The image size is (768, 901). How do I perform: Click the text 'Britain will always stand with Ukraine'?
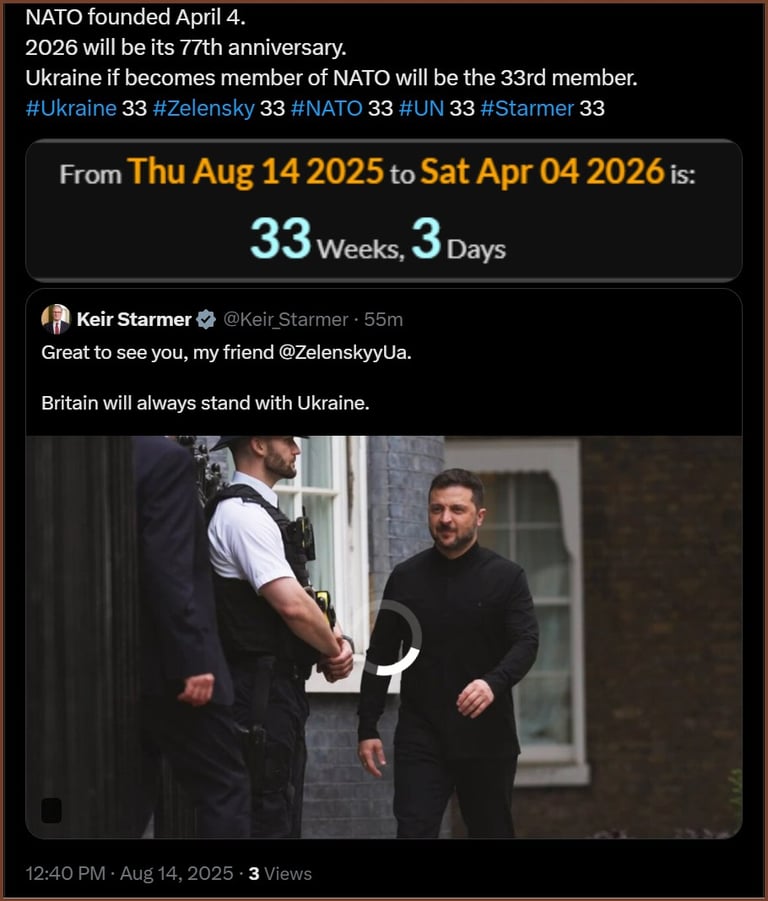[205, 403]
